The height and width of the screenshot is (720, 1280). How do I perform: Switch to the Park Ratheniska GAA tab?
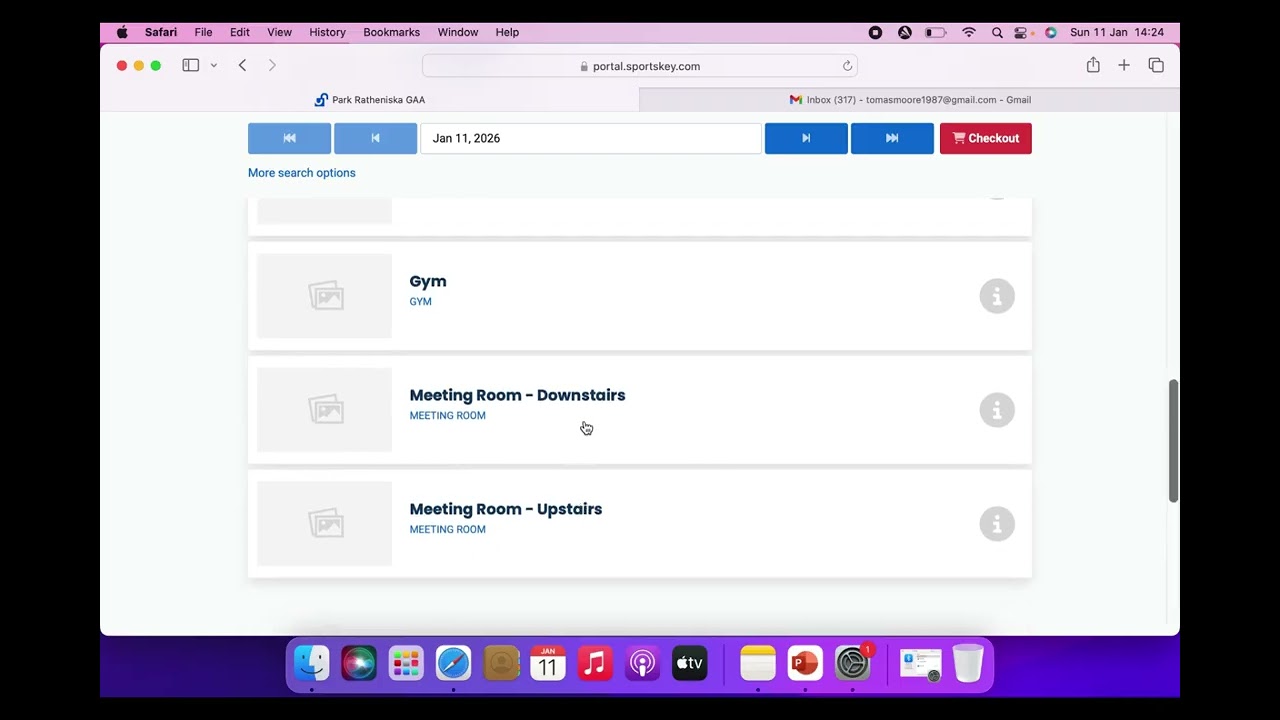[x=370, y=100]
